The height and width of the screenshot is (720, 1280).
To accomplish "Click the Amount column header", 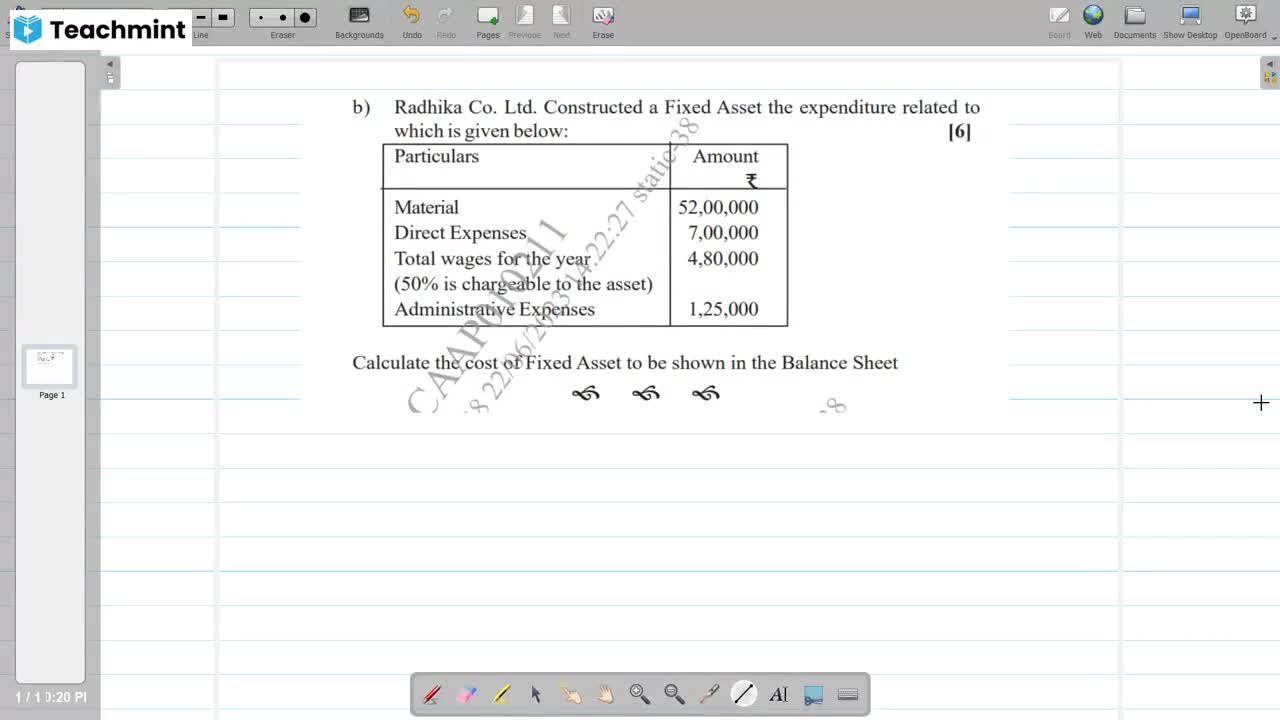I will point(725,156).
